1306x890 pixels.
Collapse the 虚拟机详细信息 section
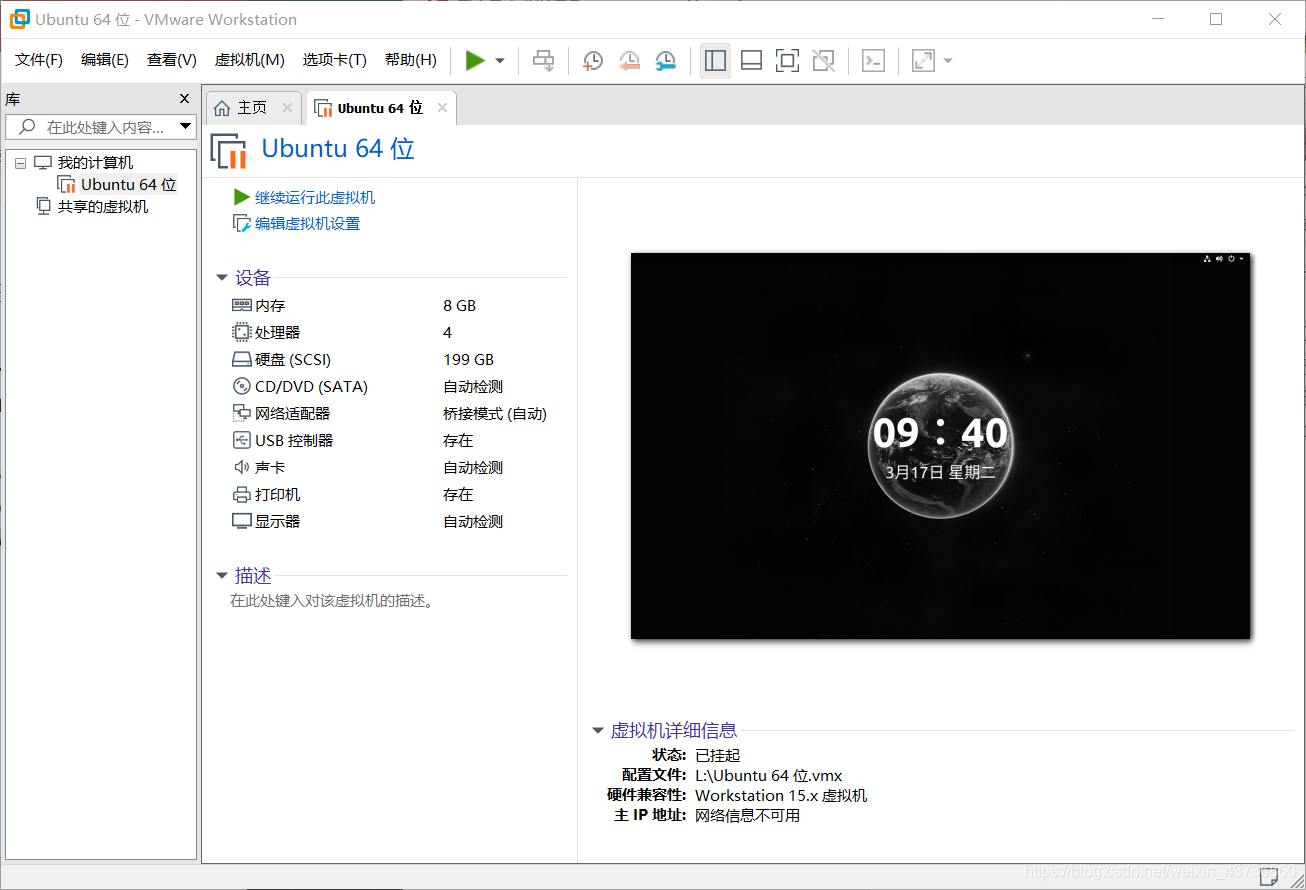point(597,730)
